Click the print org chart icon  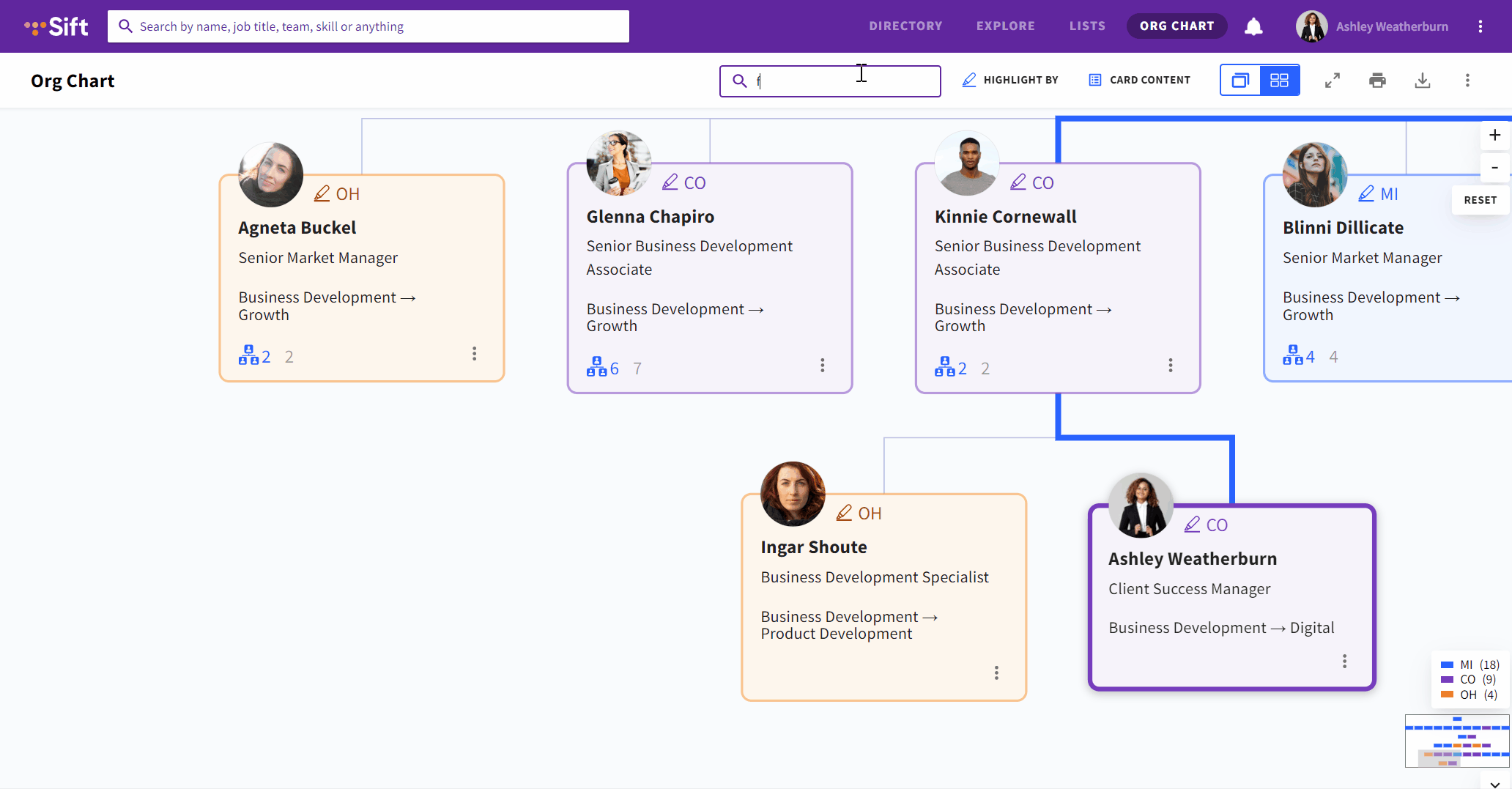click(1377, 81)
